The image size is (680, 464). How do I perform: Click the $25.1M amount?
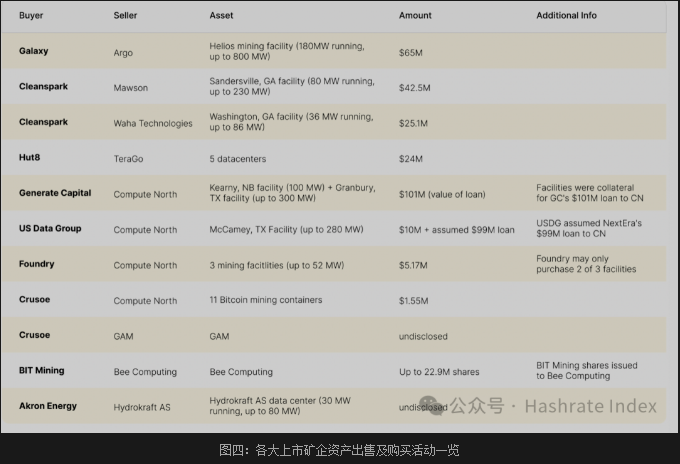click(413, 124)
